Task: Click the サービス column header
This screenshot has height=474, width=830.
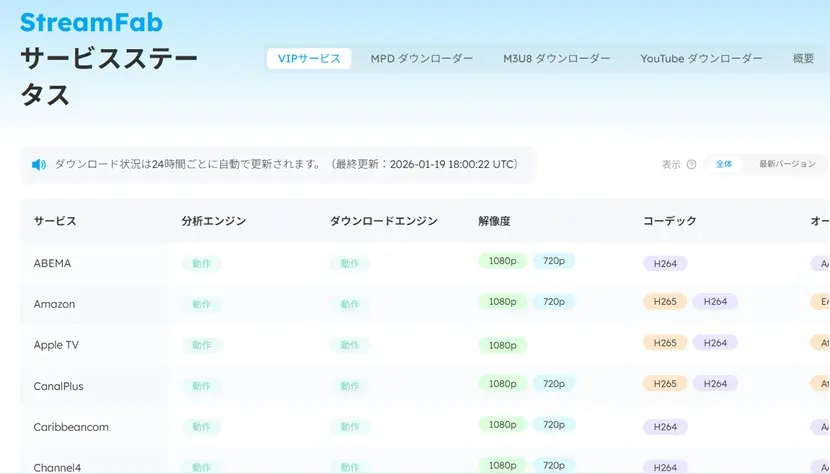Action: click(x=55, y=221)
